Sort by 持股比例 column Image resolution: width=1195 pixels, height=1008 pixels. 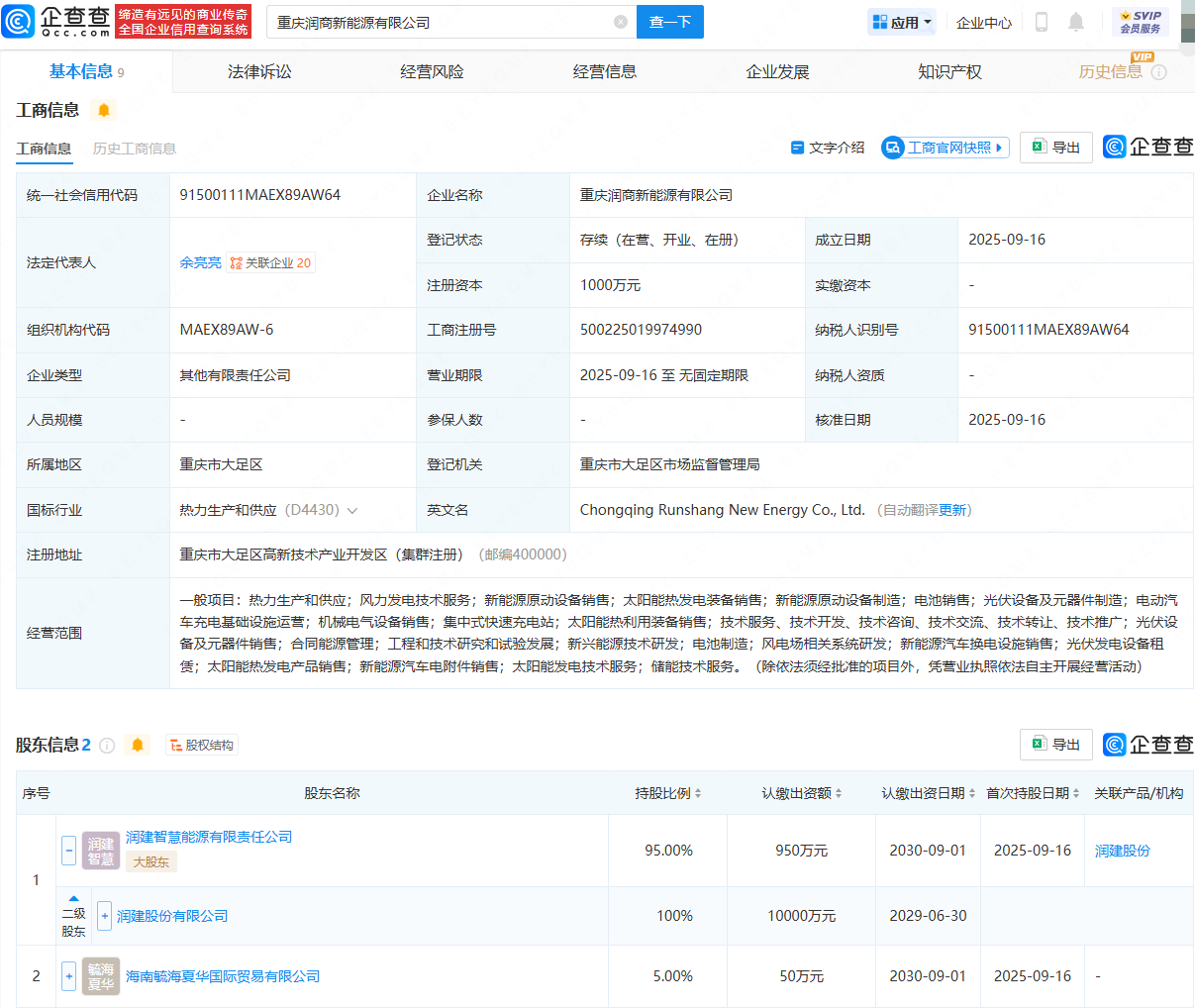click(x=668, y=793)
